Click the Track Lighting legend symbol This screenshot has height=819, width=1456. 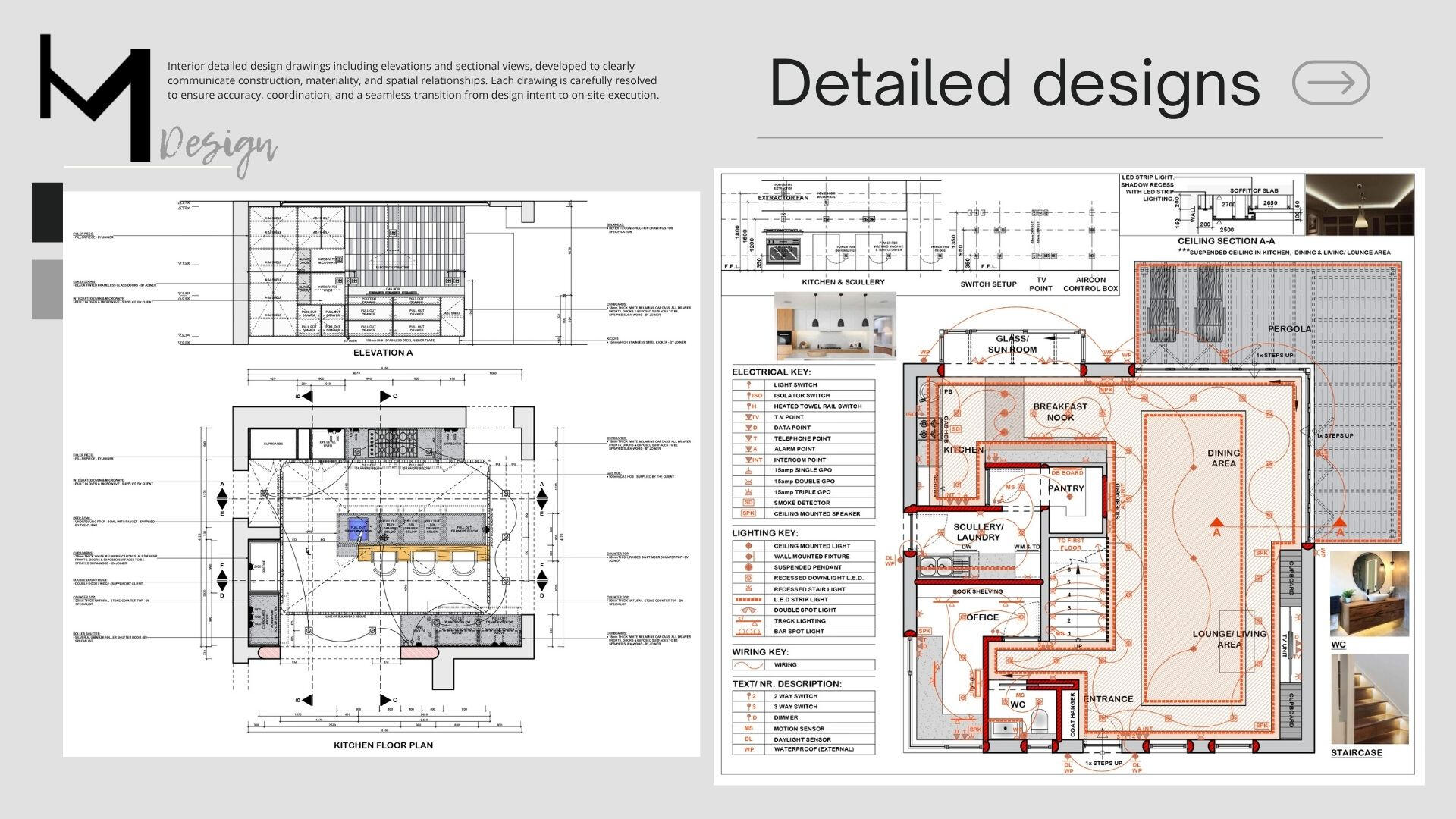click(748, 620)
